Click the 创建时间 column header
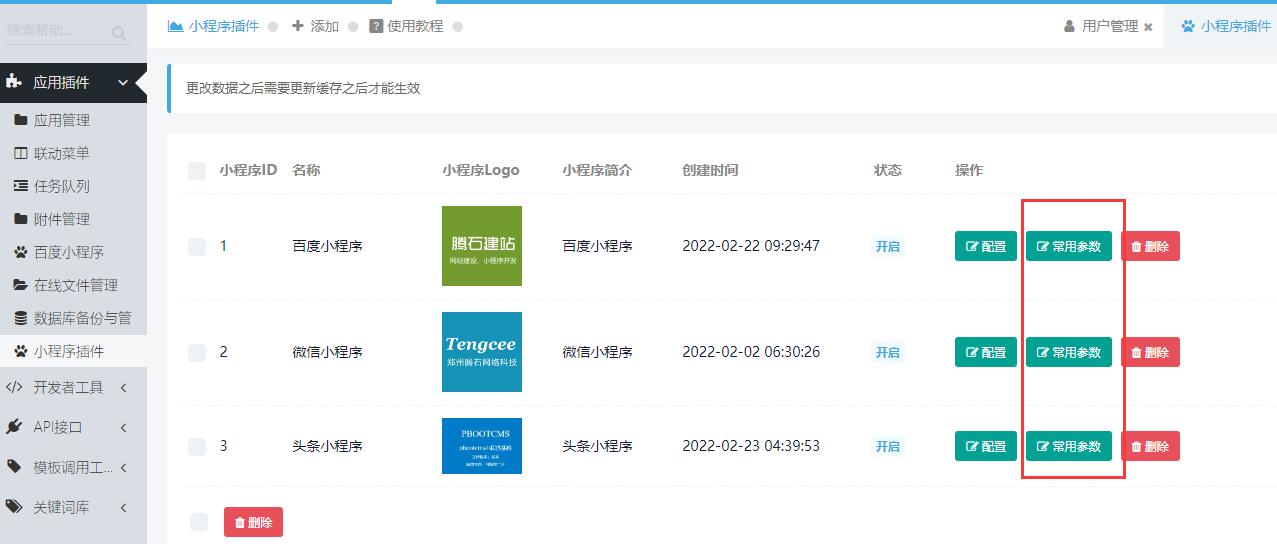 pos(710,170)
